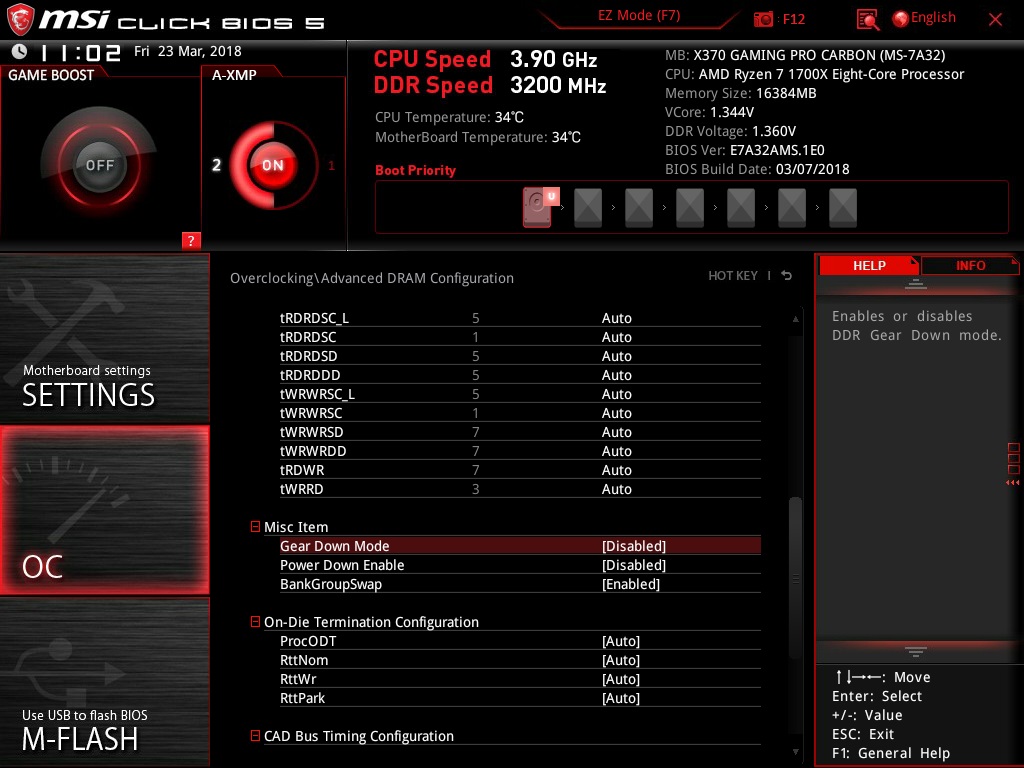Click the HOT KEY label
The width and height of the screenshot is (1024, 768).
tap(733, 276)
